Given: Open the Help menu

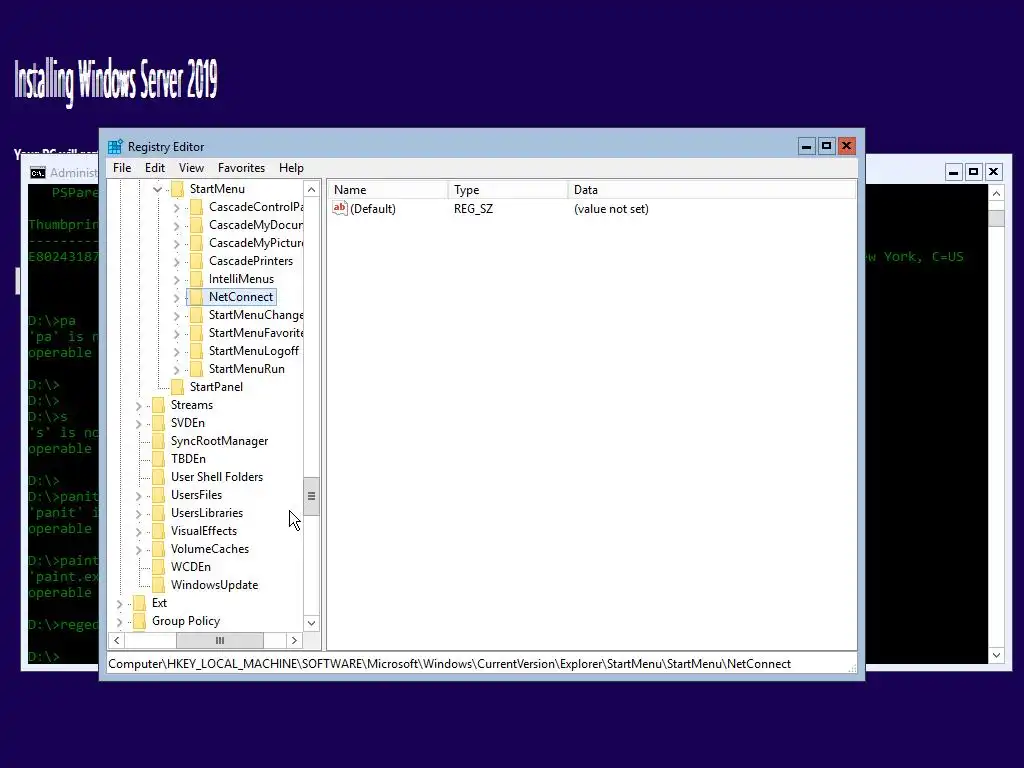Looking at the screenshot, I should pos(291,168).
